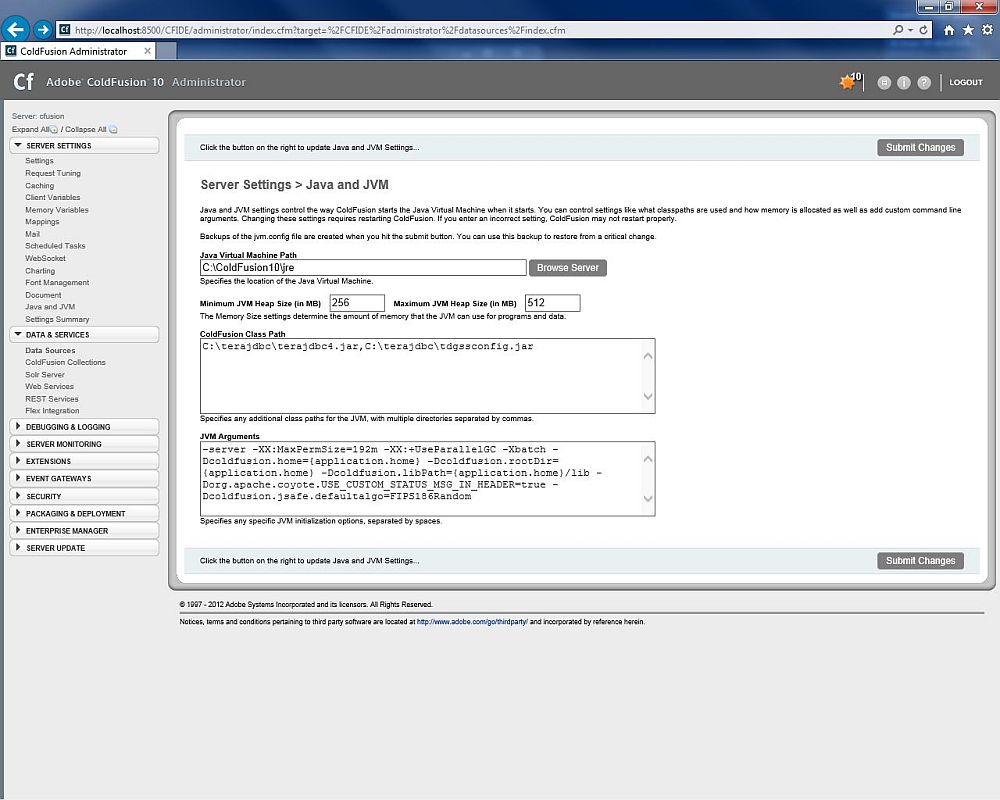The width and height of the screenshot is (1000, 800).
Task: Collapse the Server Settings section
Action: point(84,145)
